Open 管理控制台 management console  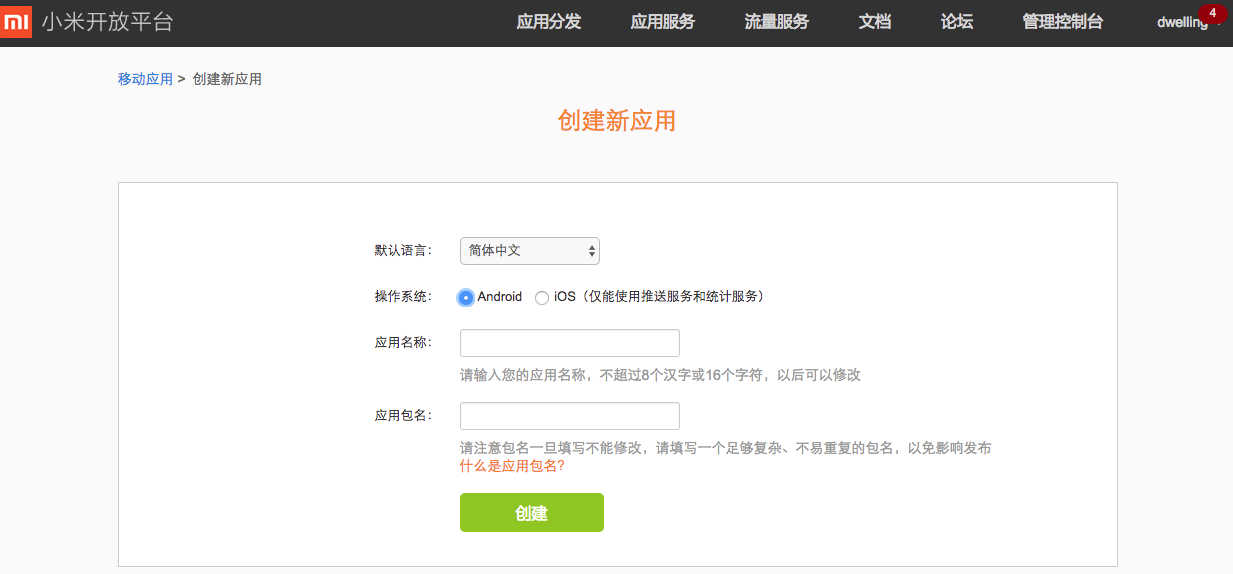point(1062,22)
